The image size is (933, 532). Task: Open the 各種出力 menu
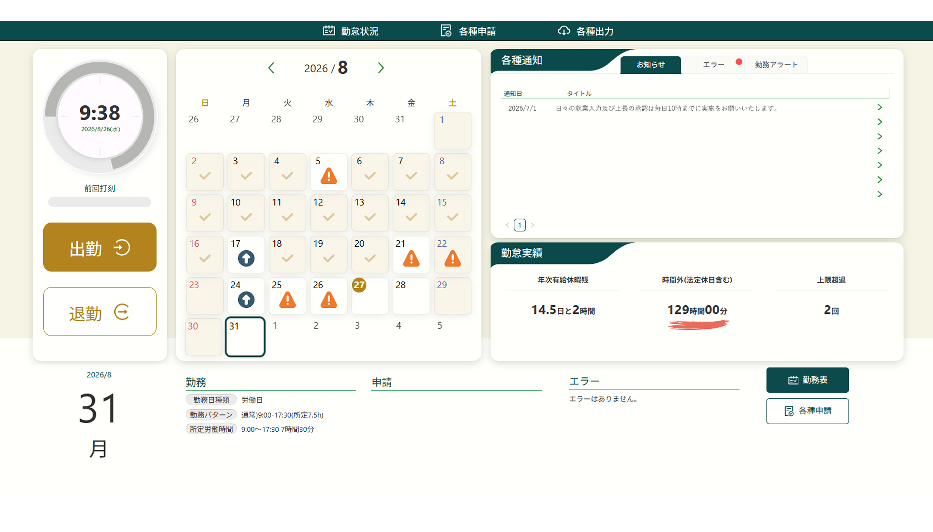click(586, 31)
